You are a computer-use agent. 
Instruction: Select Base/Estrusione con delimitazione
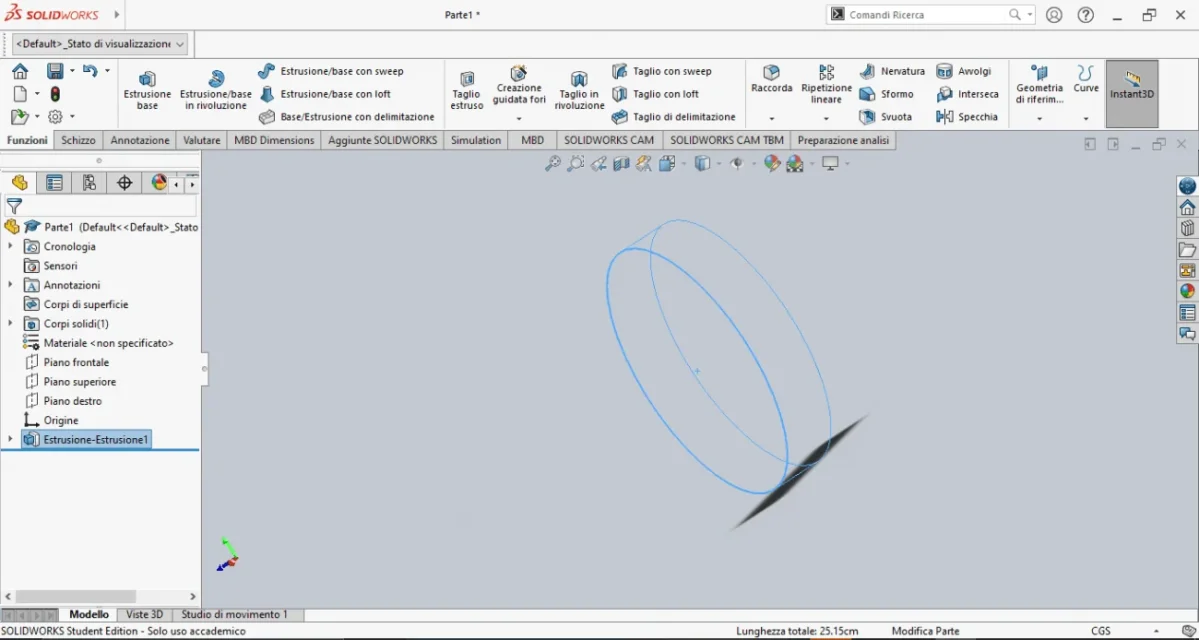pyautogui.click(x=346, y=117)
